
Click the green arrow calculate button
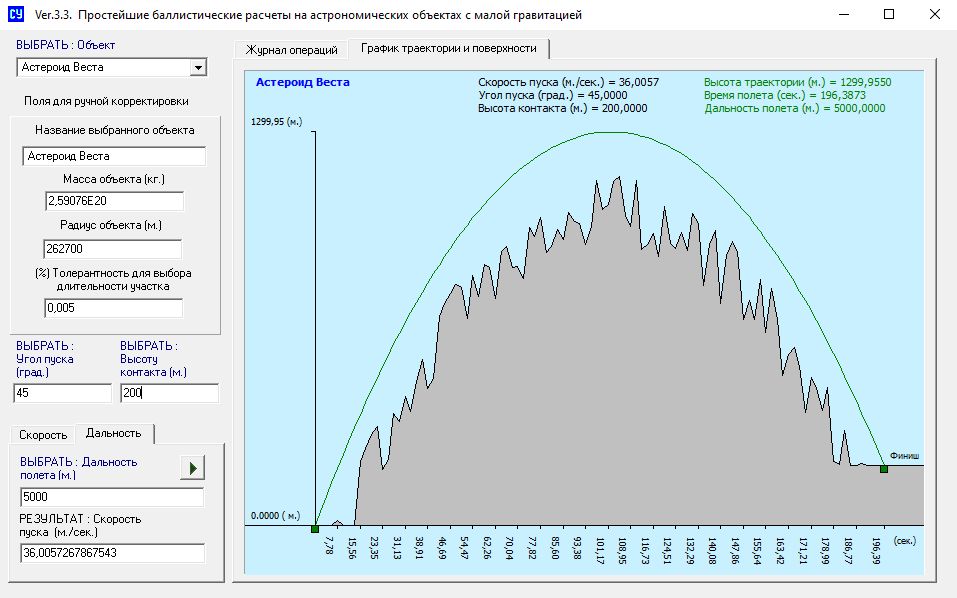191,467
